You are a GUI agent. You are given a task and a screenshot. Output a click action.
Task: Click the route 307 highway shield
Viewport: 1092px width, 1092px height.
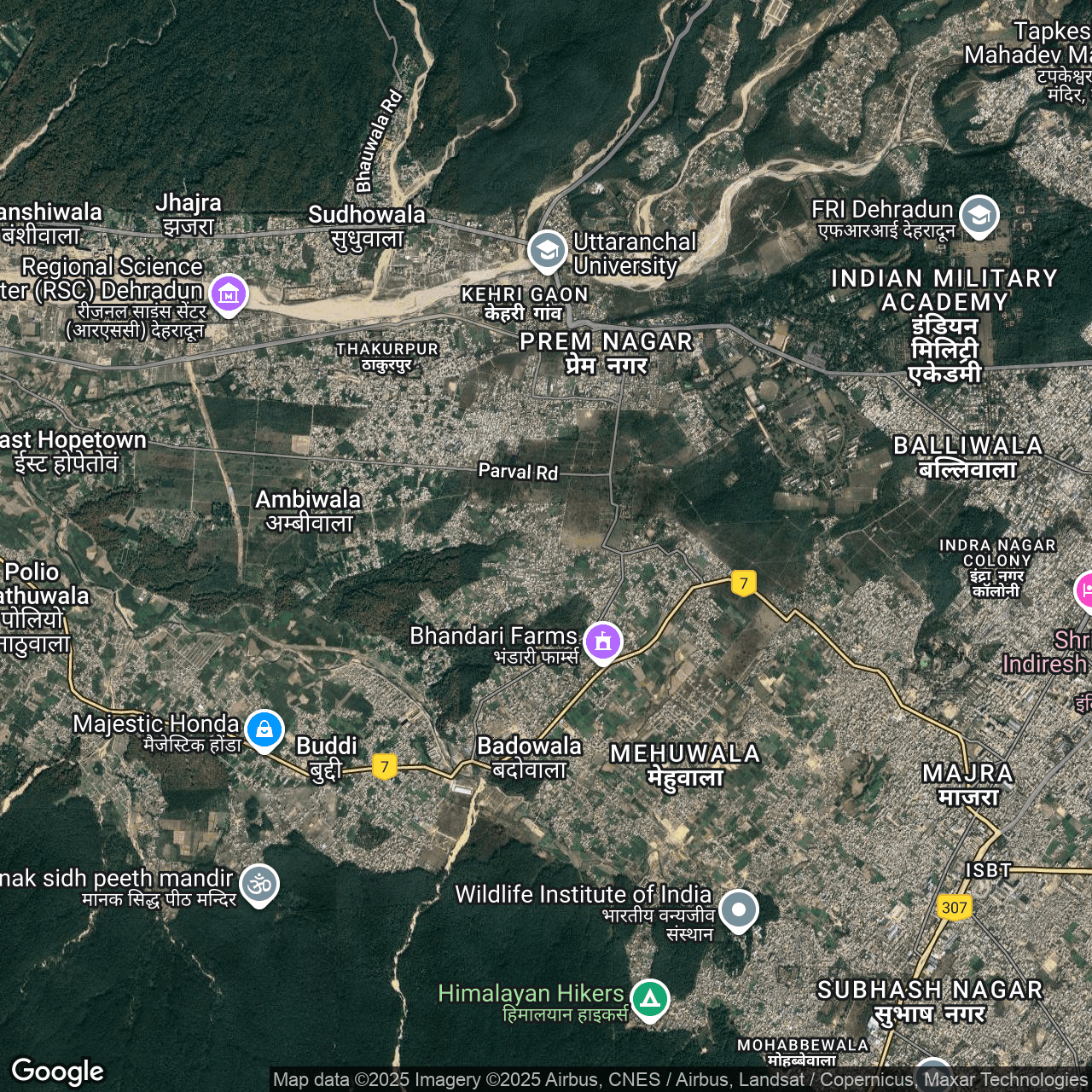tap(954, 907)
